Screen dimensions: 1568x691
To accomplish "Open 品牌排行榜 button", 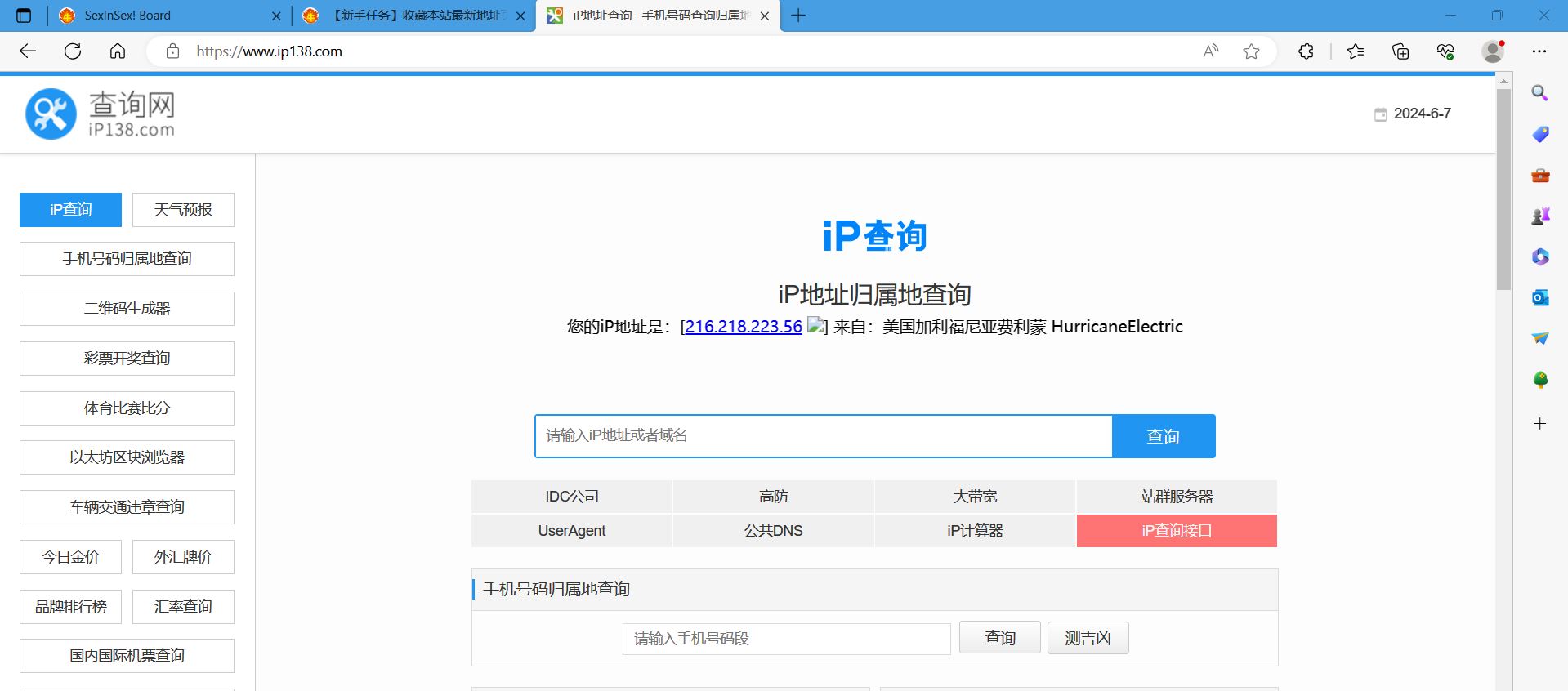I will tap(70, 607).
